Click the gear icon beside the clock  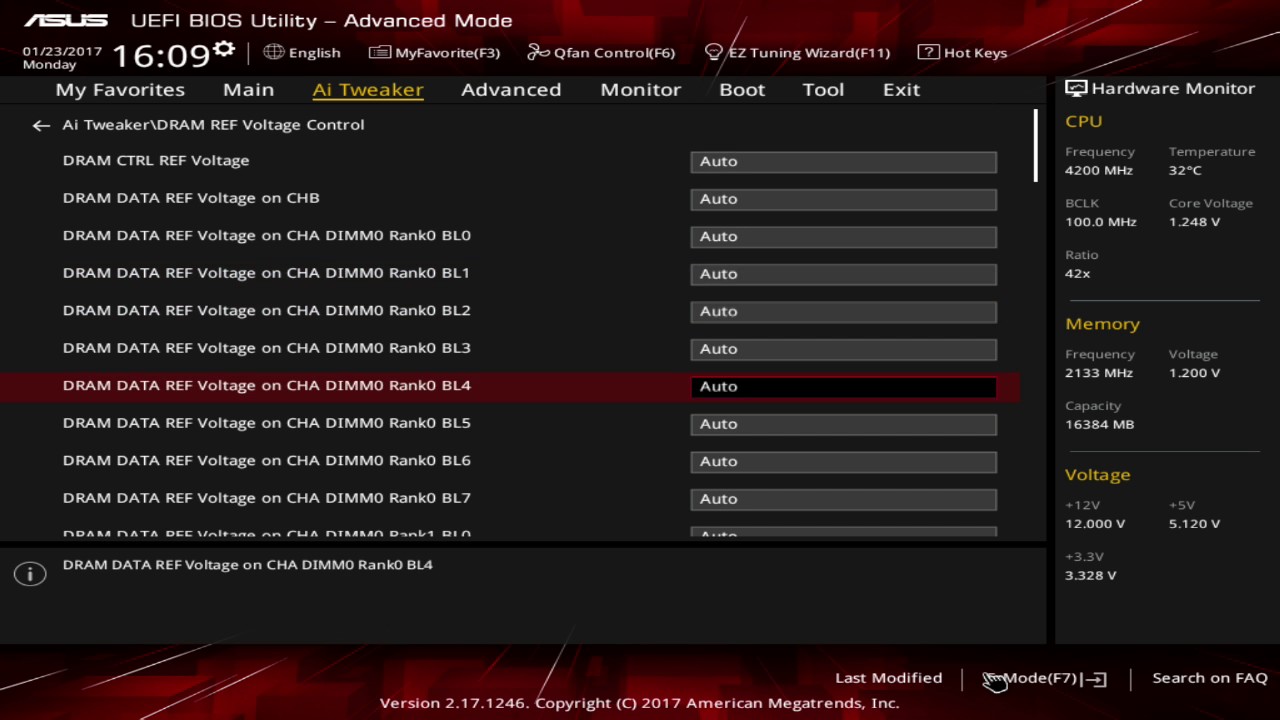(x=224, y=50)
